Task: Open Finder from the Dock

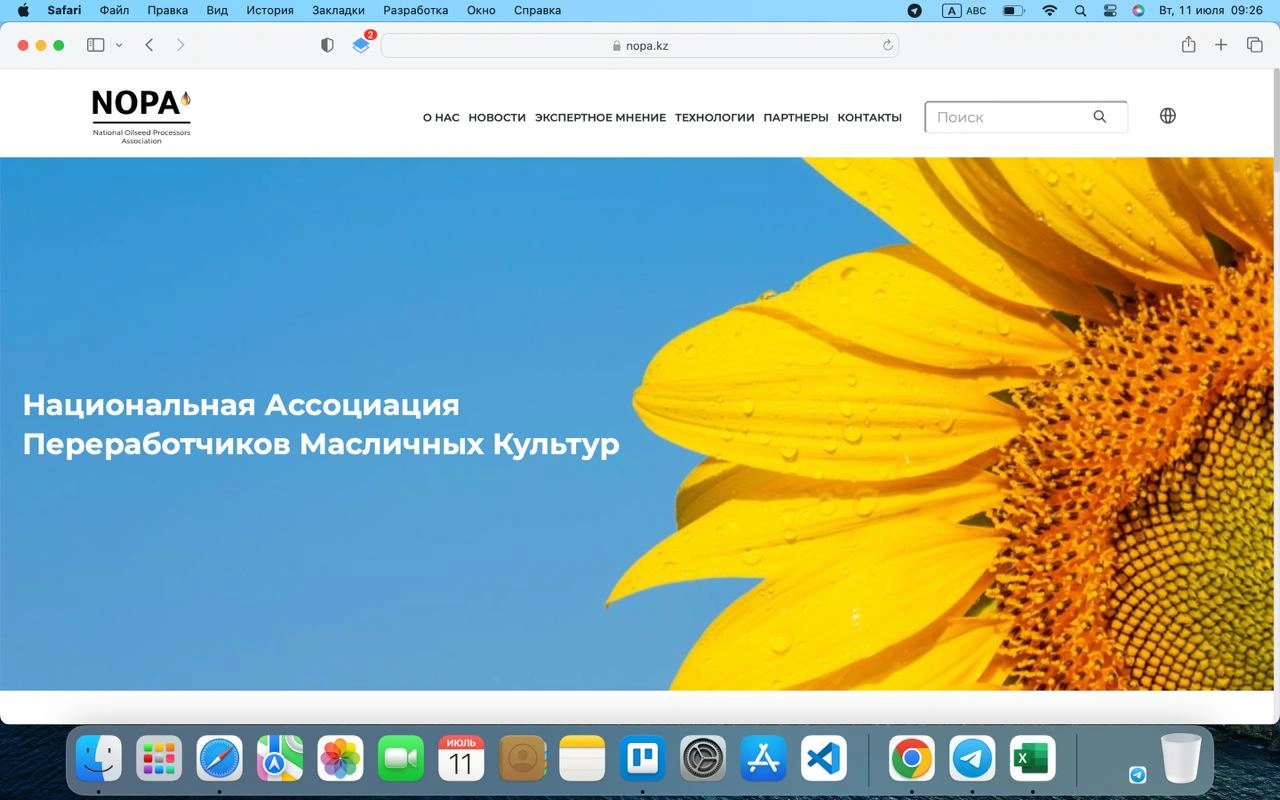Action: 99,758
